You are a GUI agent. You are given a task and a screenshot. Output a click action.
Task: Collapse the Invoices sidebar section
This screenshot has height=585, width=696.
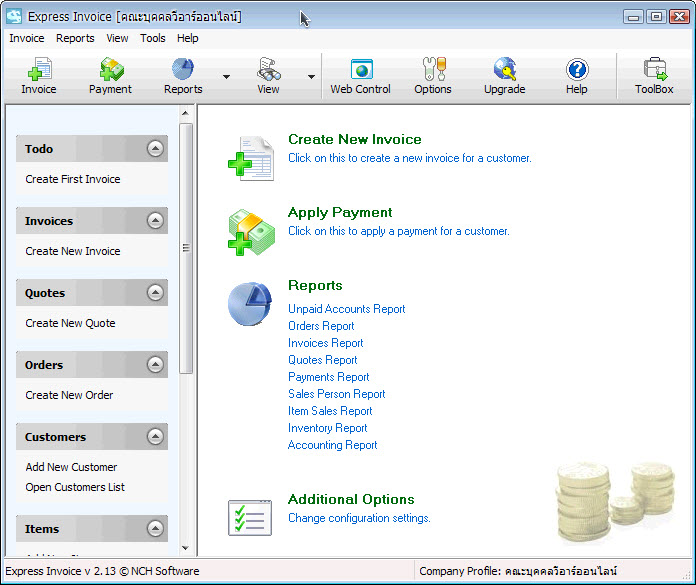pyautogui.click(x=155, y=220)
